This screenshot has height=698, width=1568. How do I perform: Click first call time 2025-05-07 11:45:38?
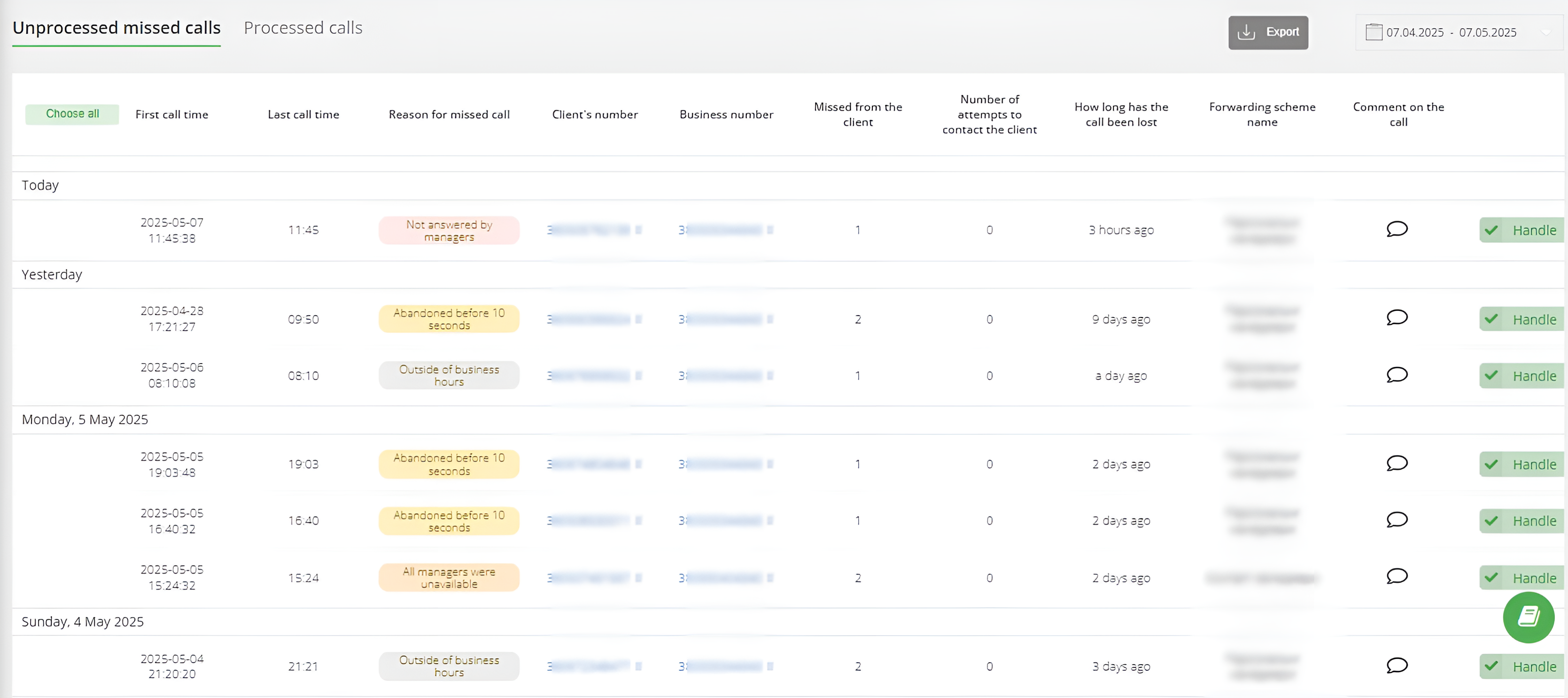[x=171, y=230]
